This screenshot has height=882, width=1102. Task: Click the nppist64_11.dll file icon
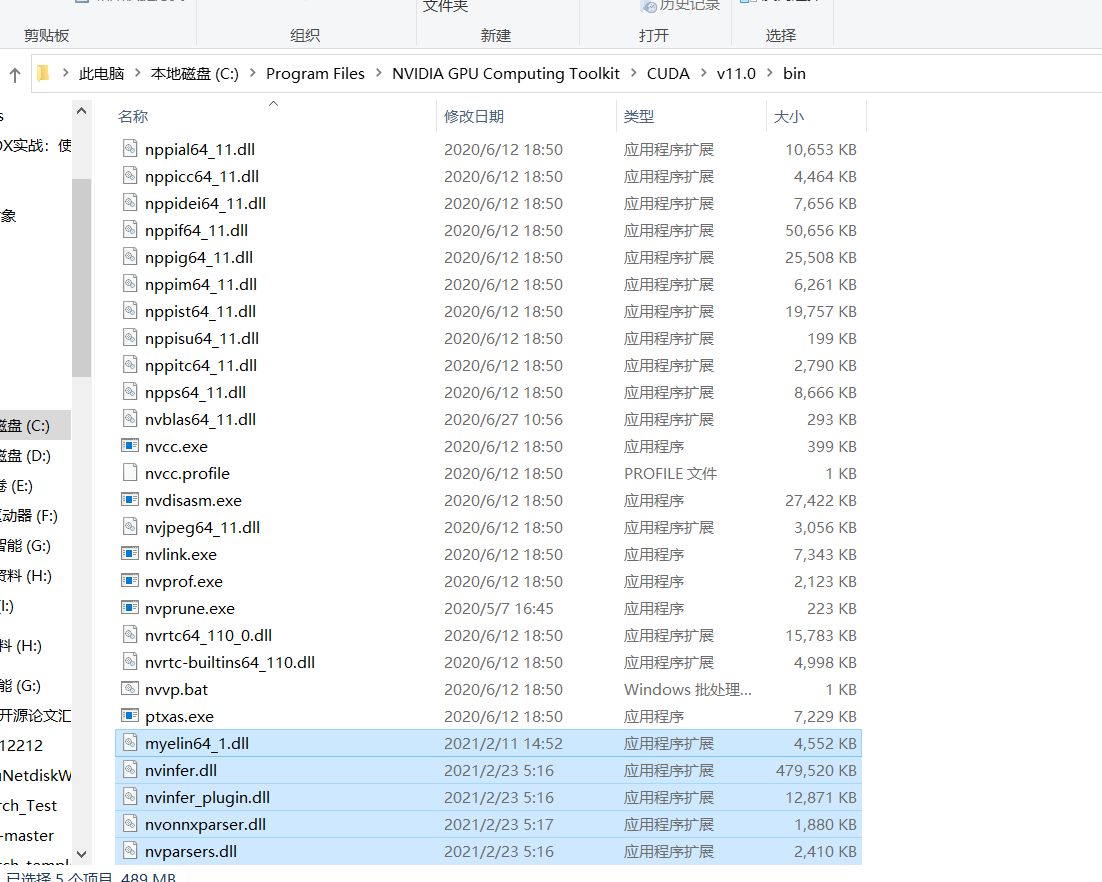pos(130,311)
